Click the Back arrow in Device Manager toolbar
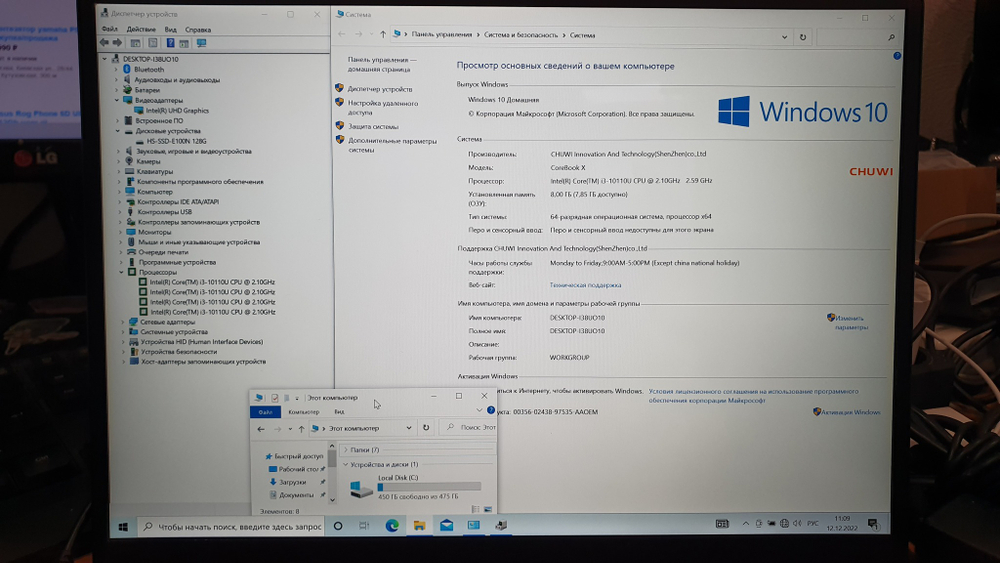The image size is (1000, 563). [104, 43]
